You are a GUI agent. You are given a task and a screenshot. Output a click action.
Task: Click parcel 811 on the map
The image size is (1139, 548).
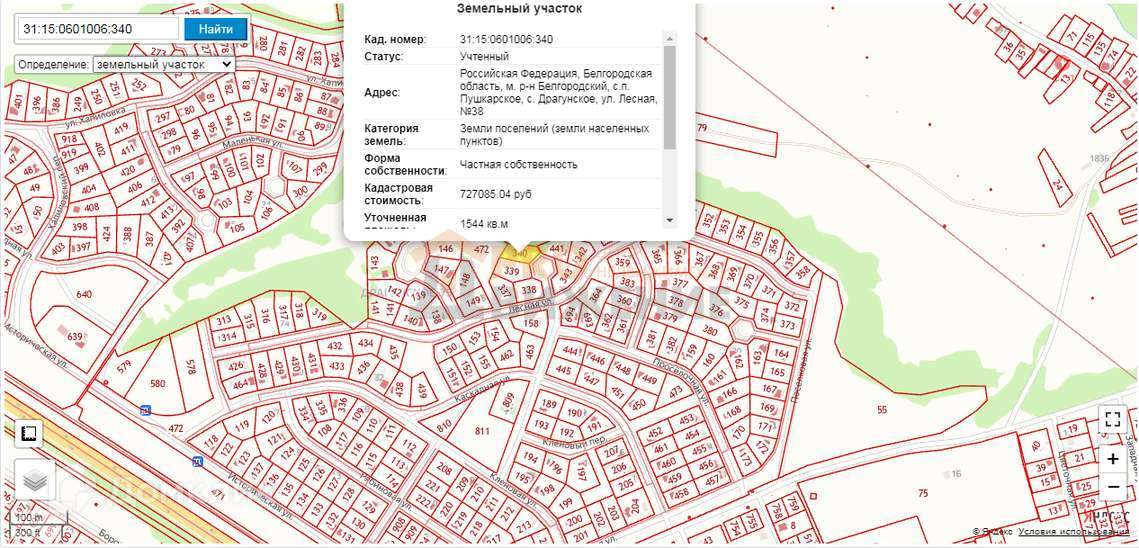click(482, 431)
